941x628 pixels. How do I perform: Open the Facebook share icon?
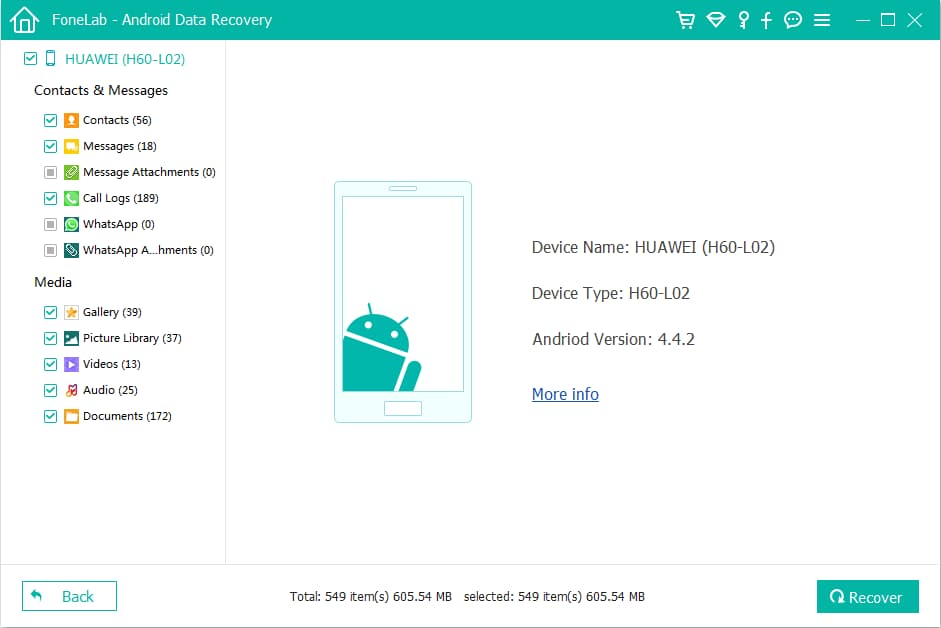pyautogui.click(x=767, y=19)
